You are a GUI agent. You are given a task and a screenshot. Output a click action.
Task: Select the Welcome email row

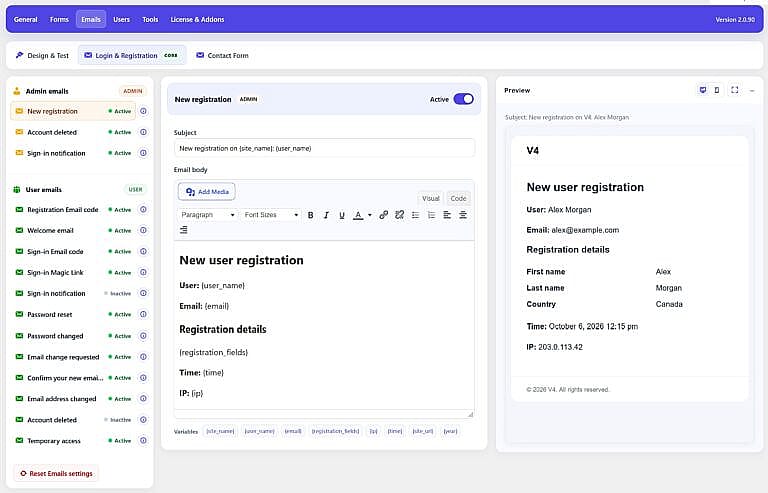tap(73, 231)
